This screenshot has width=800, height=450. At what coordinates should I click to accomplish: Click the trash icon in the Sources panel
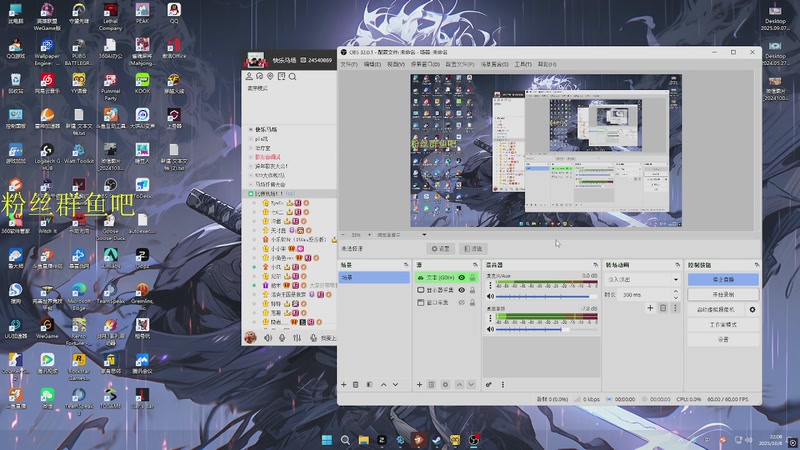click(431, 385)
